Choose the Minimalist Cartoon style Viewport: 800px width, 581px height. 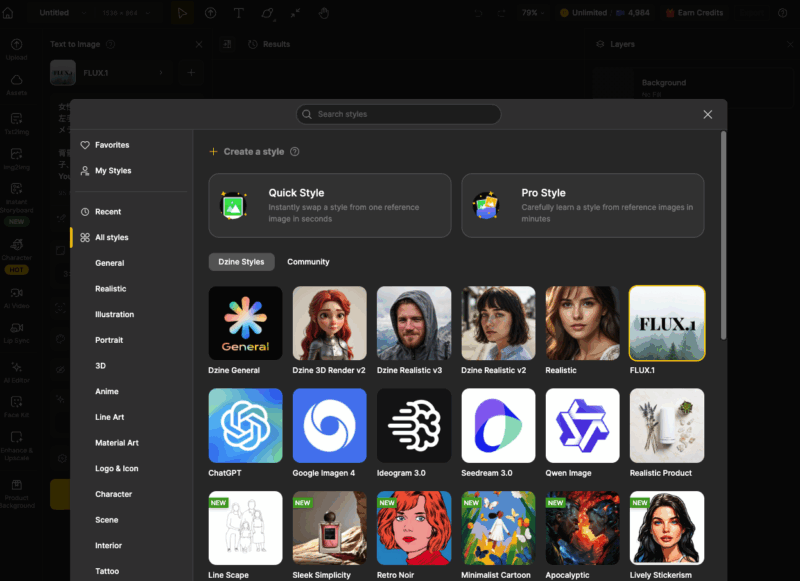pyautogui.click(x=498, y=528)
